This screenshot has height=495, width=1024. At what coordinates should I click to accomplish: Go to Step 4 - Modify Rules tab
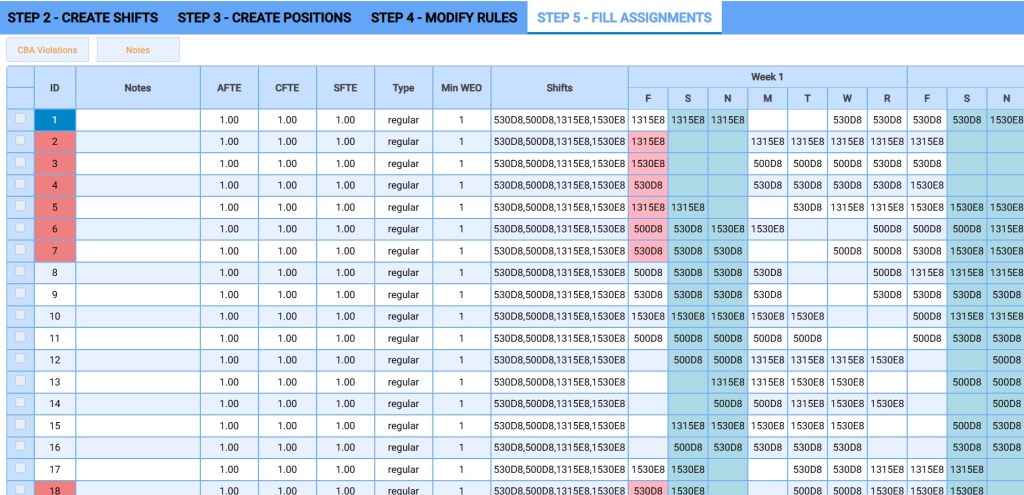point(444,18)
